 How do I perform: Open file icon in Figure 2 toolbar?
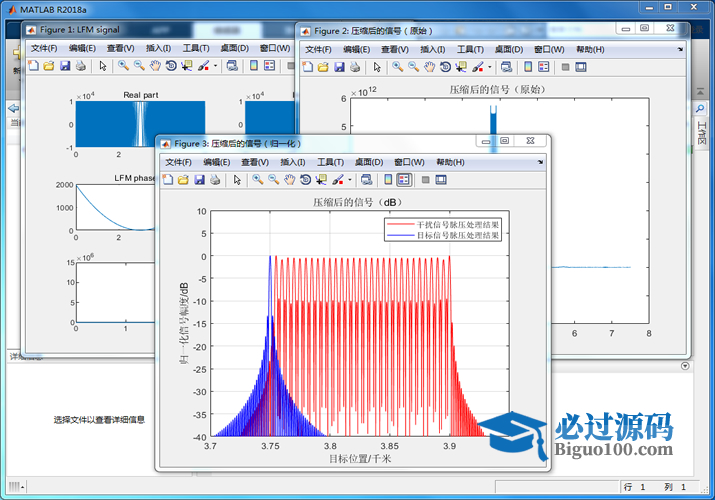323,67
